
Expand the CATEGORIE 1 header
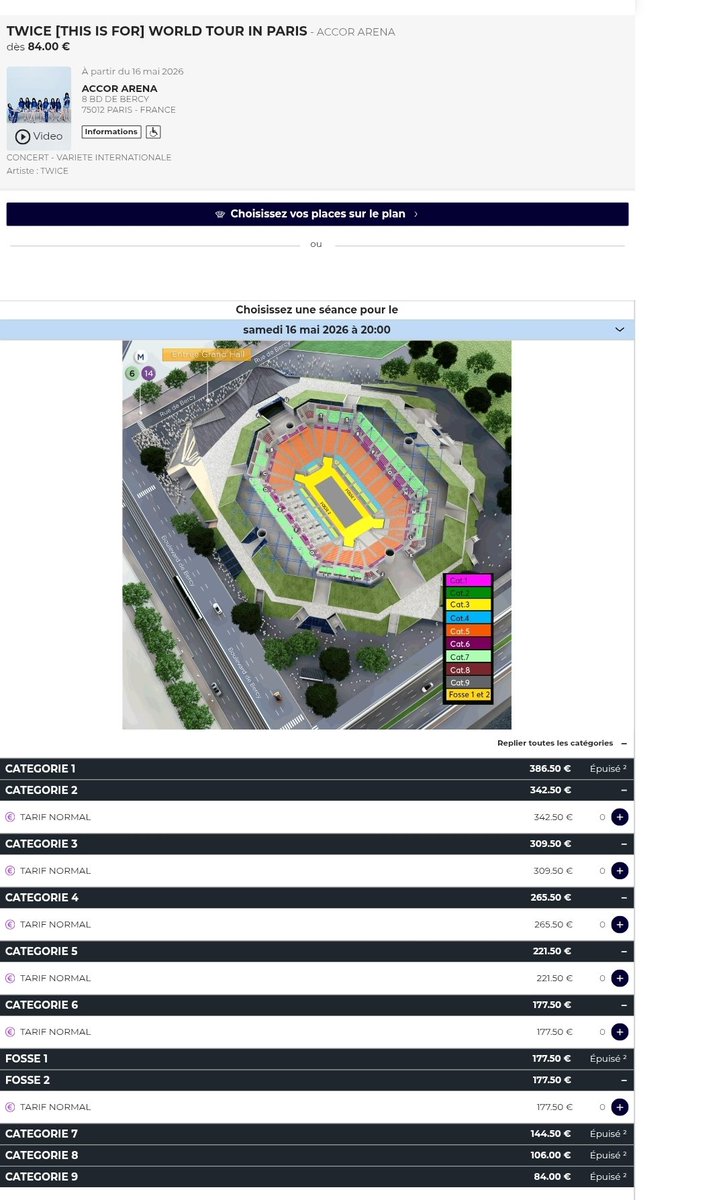click(x=317, y=769)
